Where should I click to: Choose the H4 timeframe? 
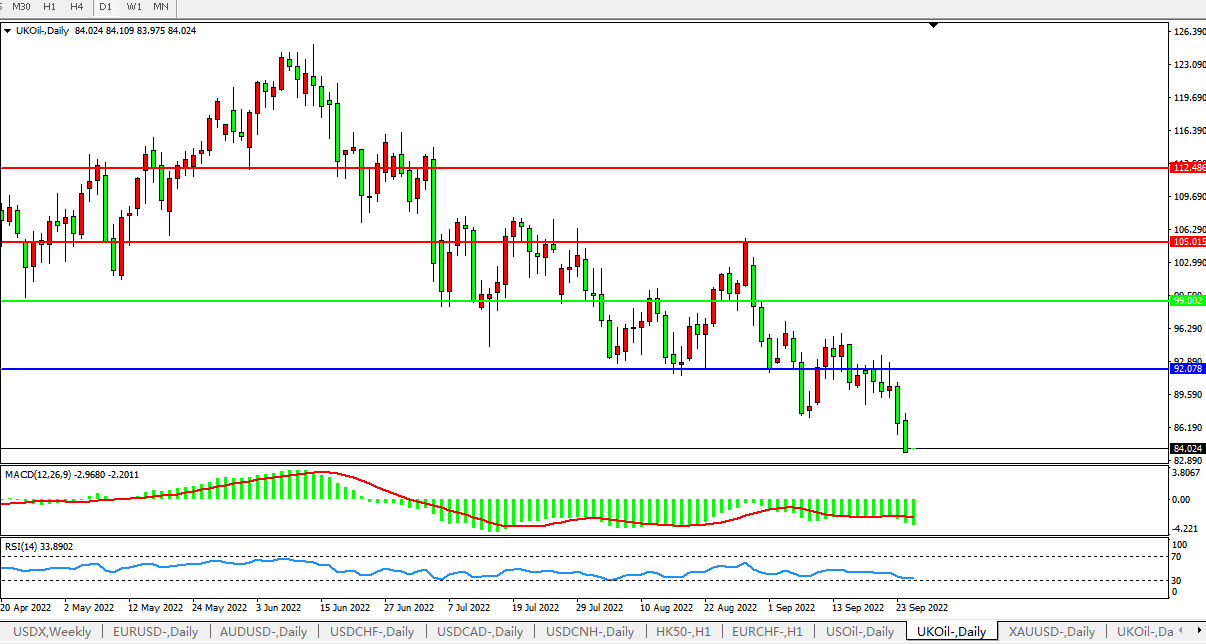(x=77, y=7)
